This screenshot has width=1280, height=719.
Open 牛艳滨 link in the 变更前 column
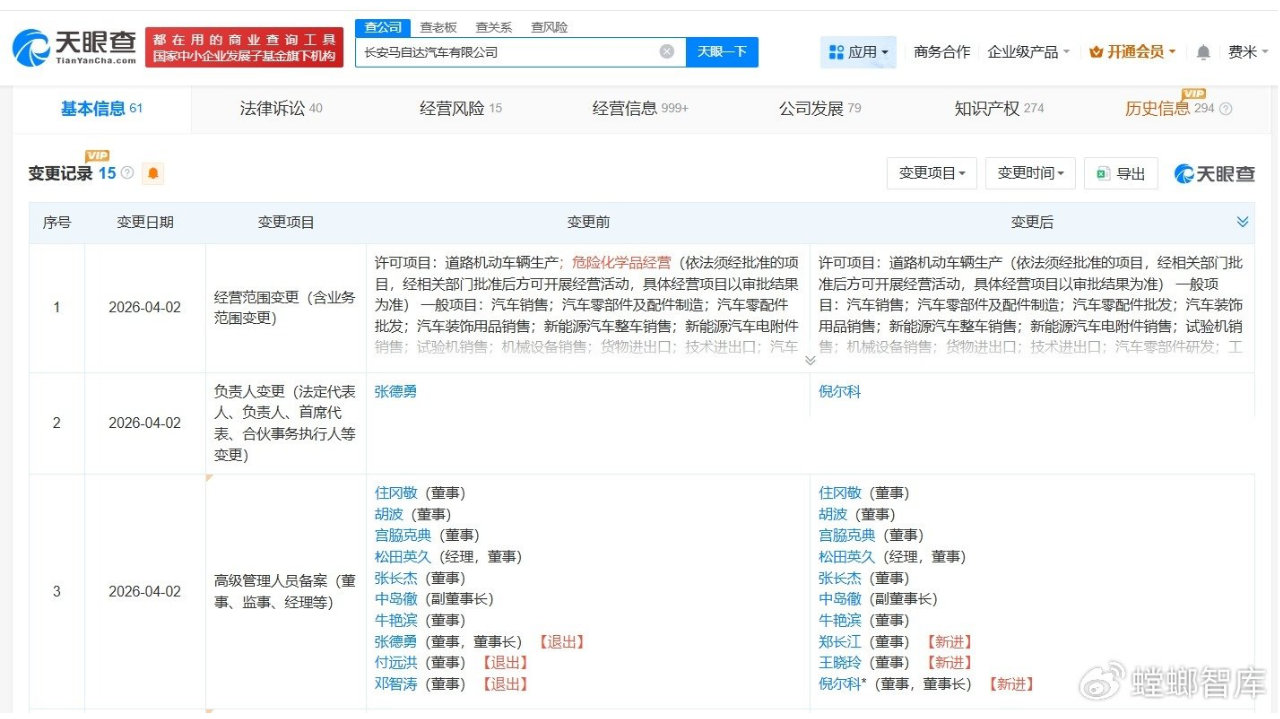(395, 620)
